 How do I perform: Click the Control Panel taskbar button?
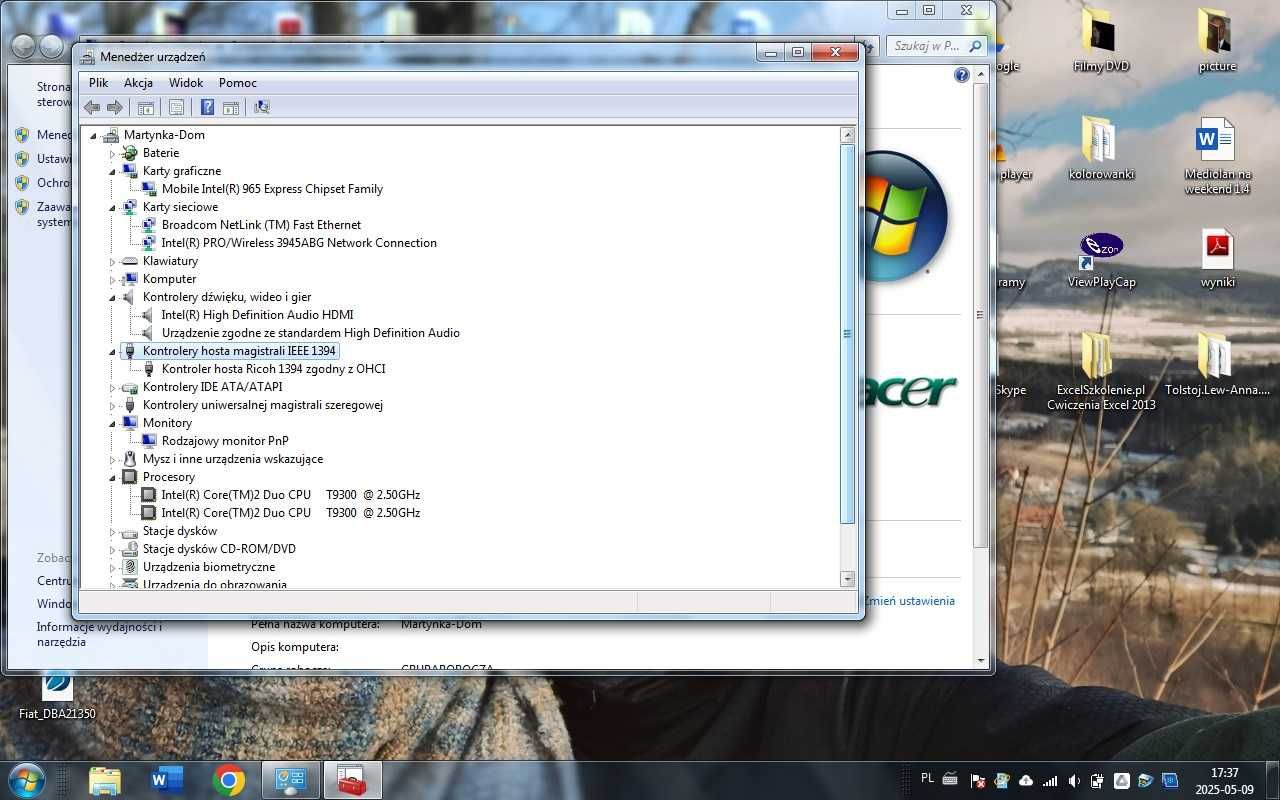point(290,780)
